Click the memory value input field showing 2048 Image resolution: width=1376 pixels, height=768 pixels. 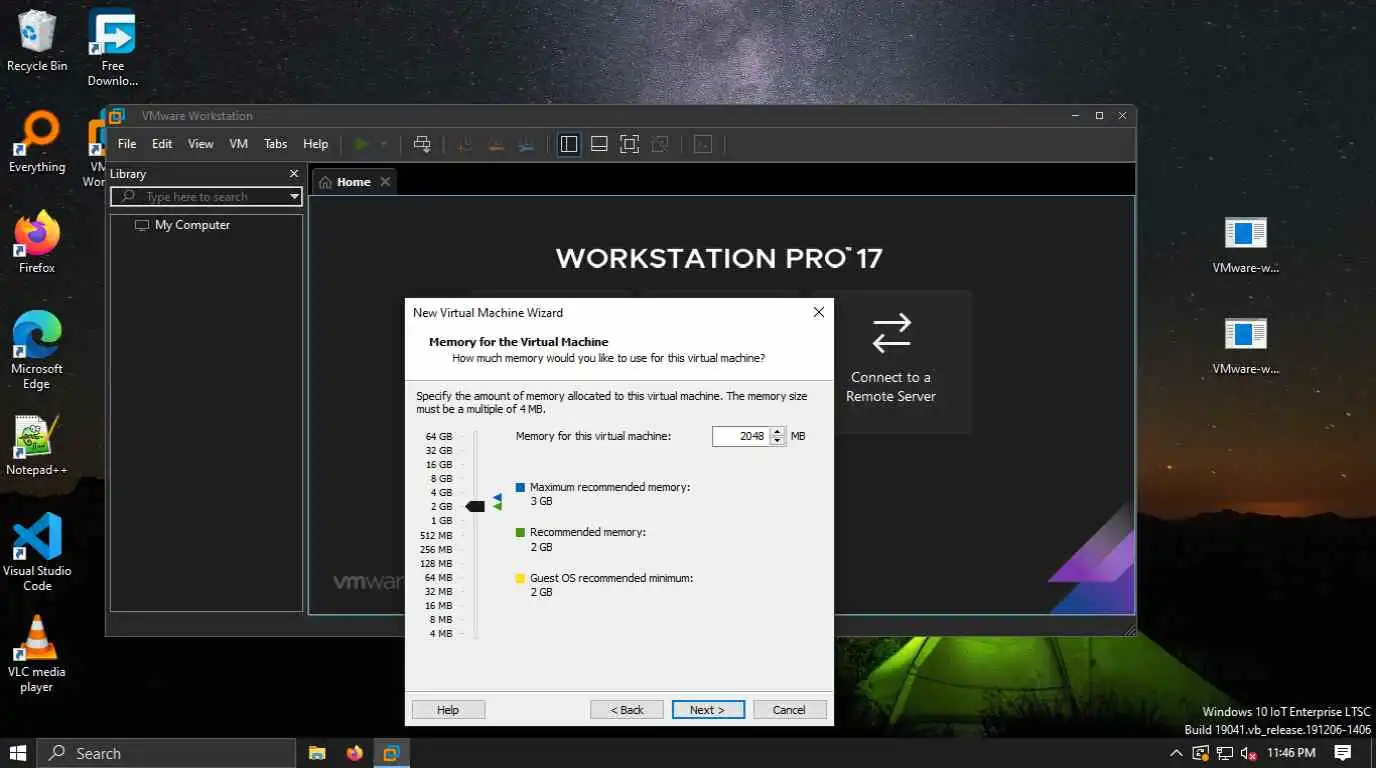[740, 436]
